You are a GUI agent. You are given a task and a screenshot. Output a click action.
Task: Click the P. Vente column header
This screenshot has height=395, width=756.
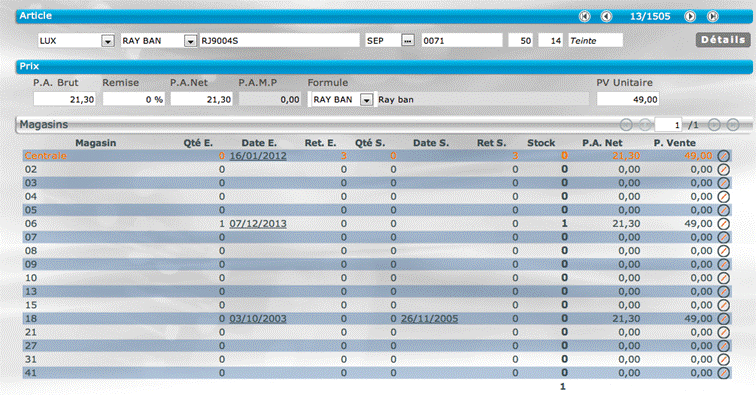[675, 143]
